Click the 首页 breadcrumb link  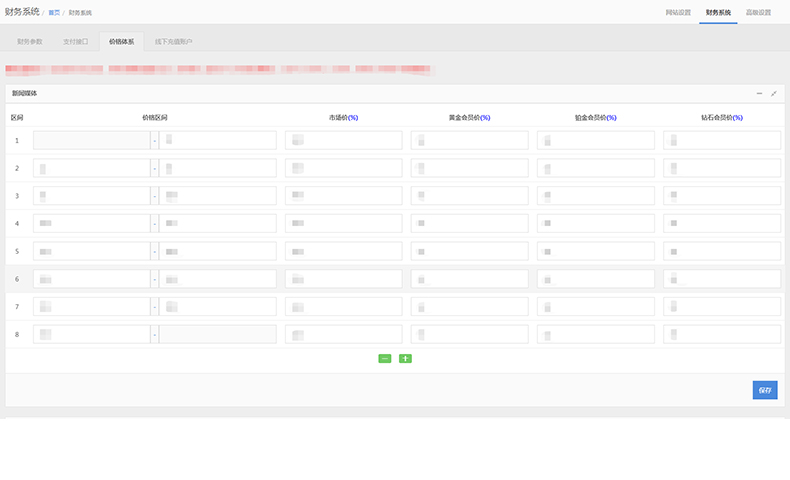pyautogui.click(x=54, y=13)
